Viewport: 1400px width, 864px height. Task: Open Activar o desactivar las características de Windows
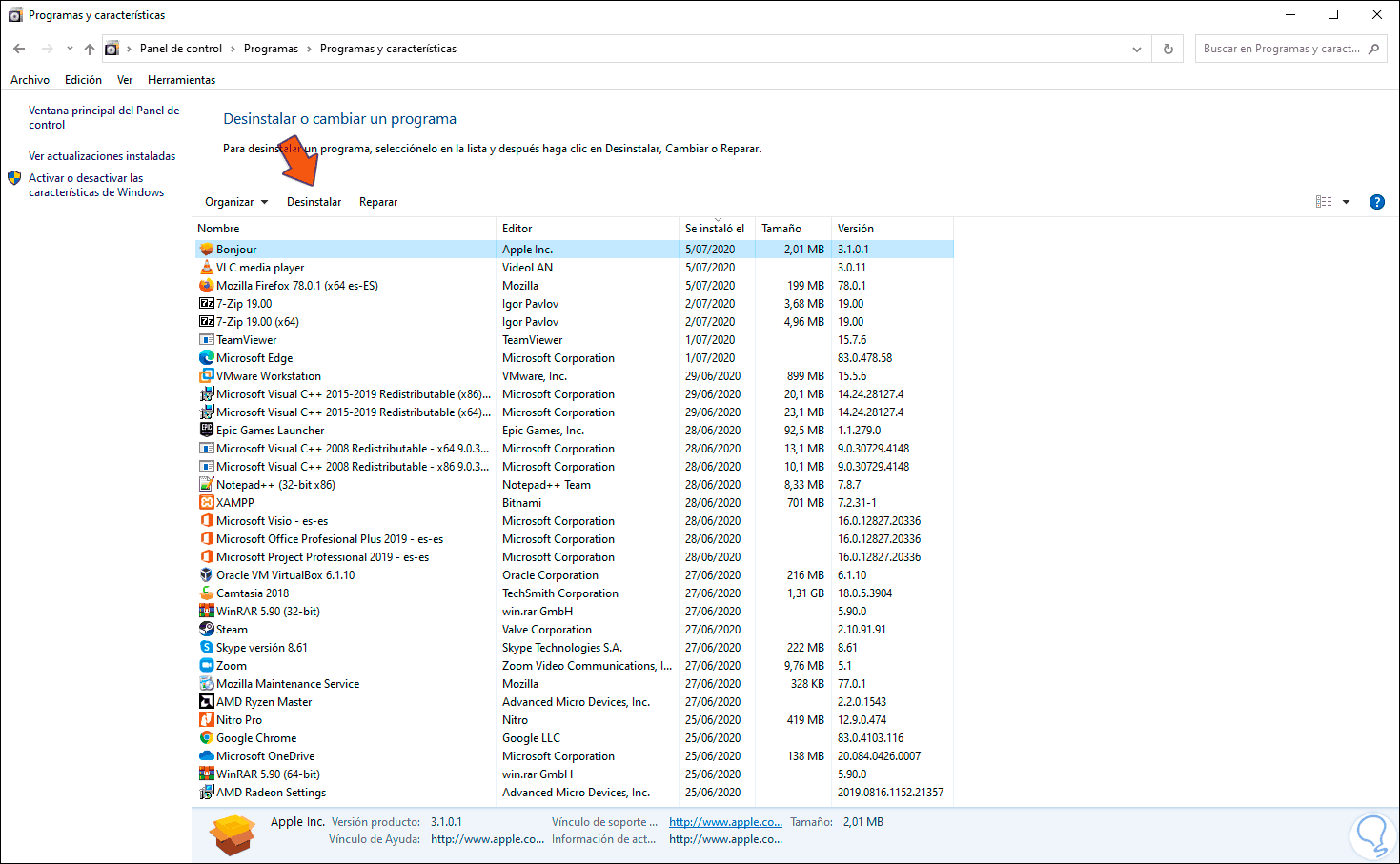[x=96, y=185]
